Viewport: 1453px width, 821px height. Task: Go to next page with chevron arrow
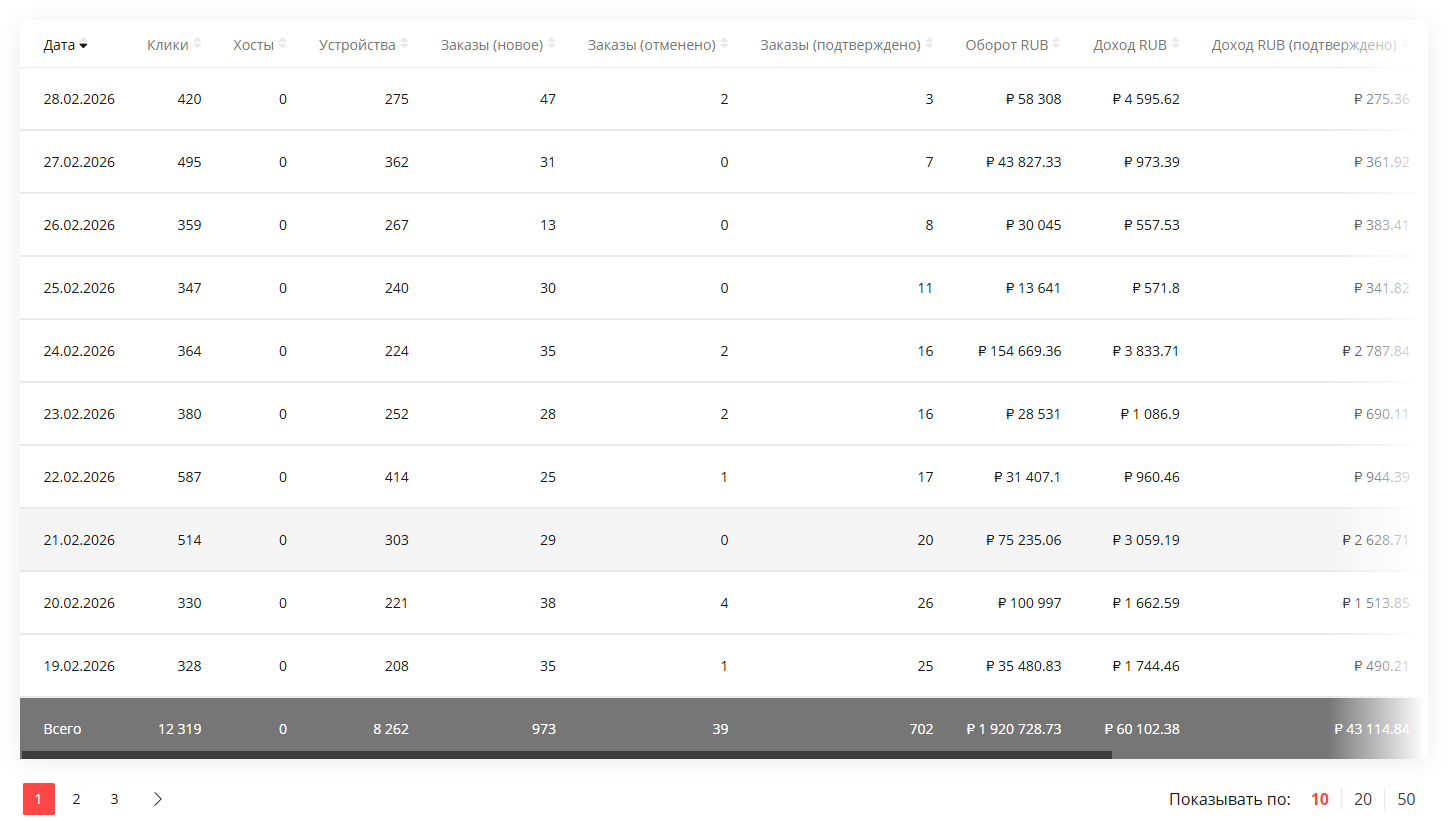point(157,799)
